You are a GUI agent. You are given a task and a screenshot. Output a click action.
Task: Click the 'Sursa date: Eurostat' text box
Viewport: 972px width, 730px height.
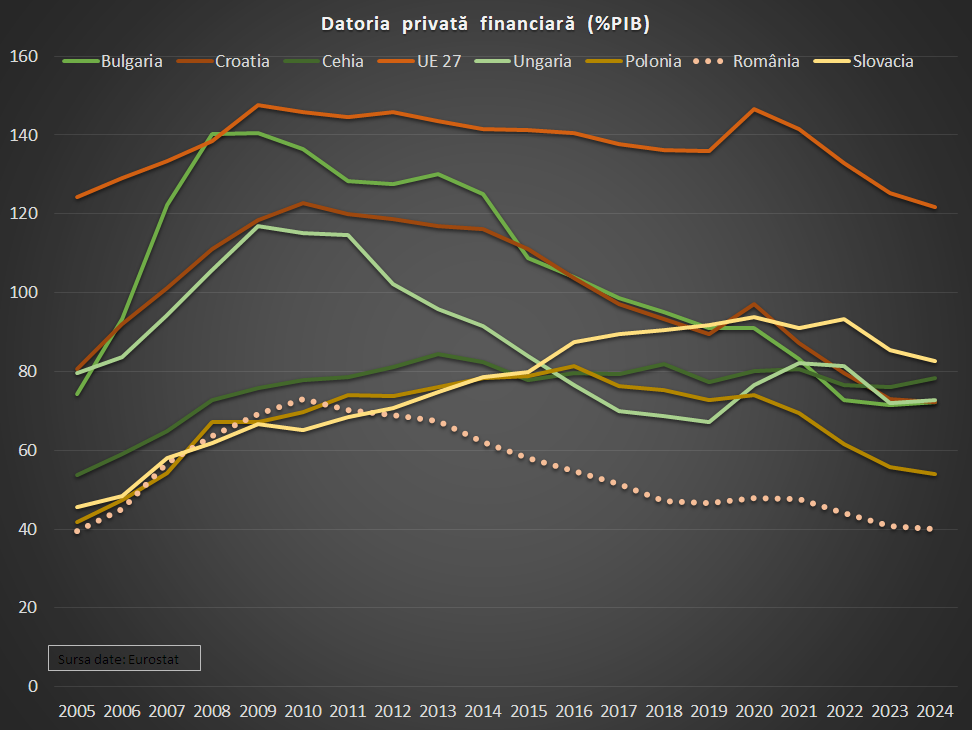125,658
